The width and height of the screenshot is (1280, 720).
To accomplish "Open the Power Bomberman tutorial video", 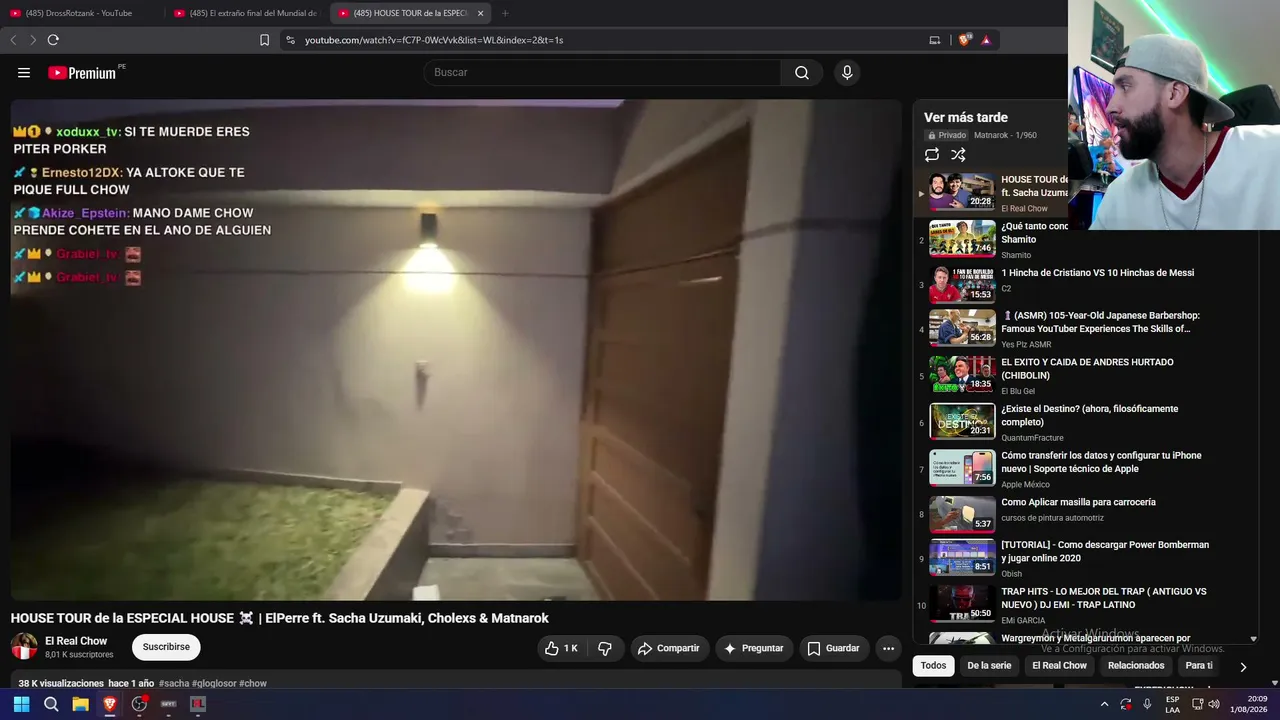I will 1105,551.
